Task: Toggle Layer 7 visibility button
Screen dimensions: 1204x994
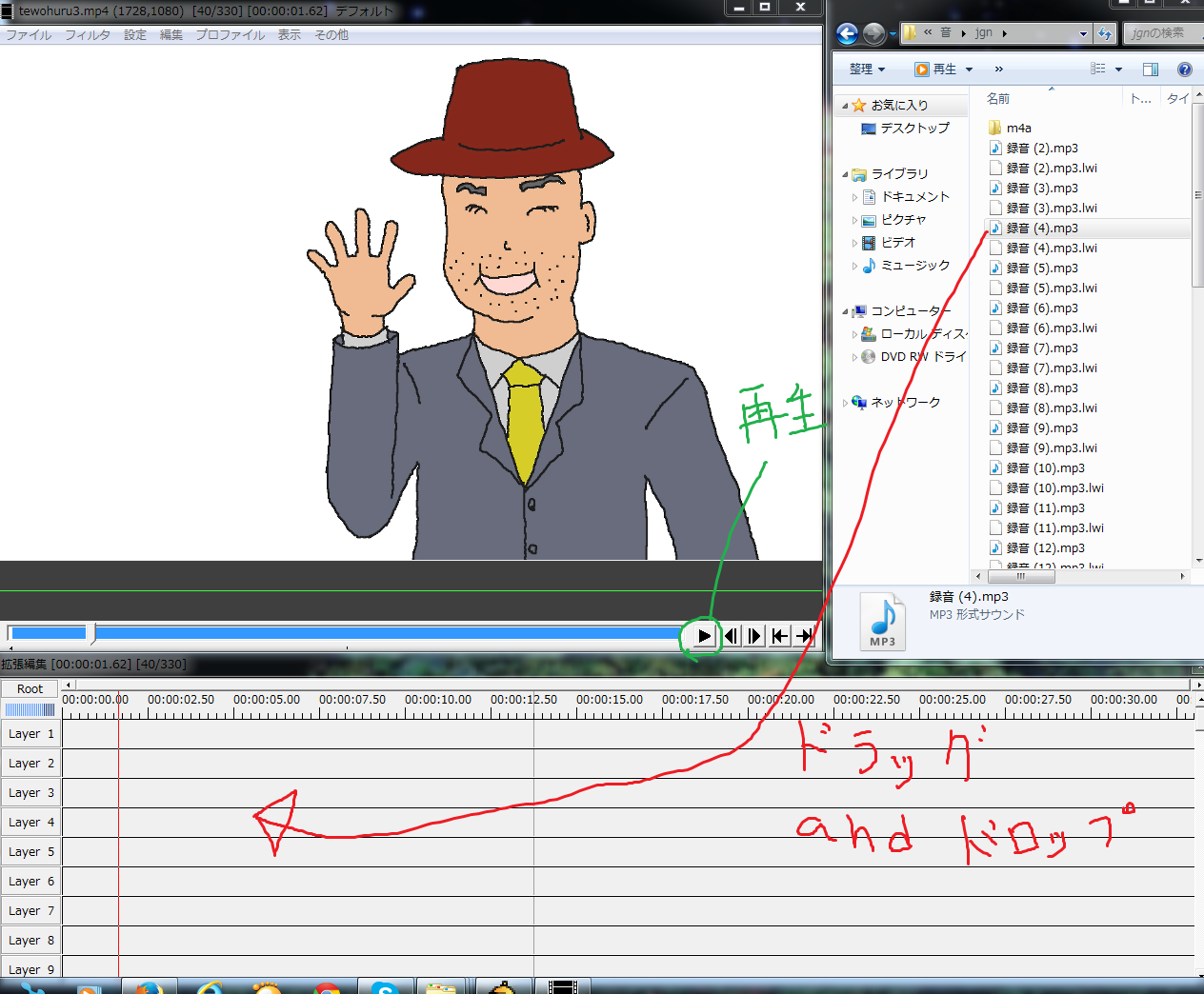Action: tap(30, 911)
